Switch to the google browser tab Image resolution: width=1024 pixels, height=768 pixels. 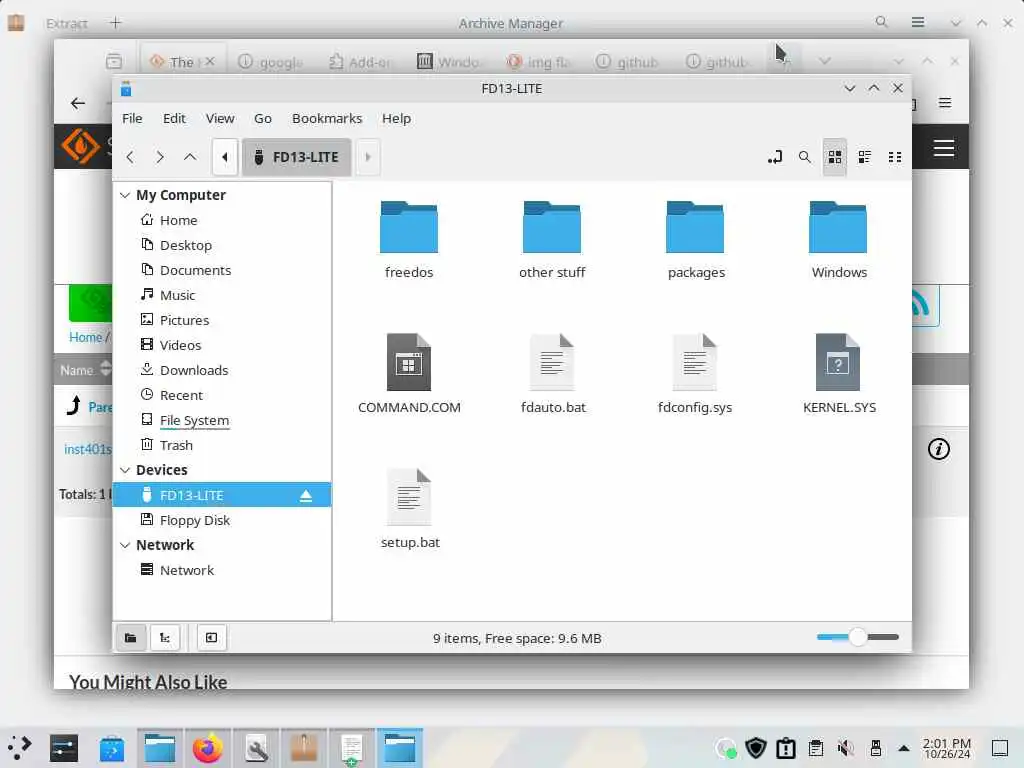point(270,62)
